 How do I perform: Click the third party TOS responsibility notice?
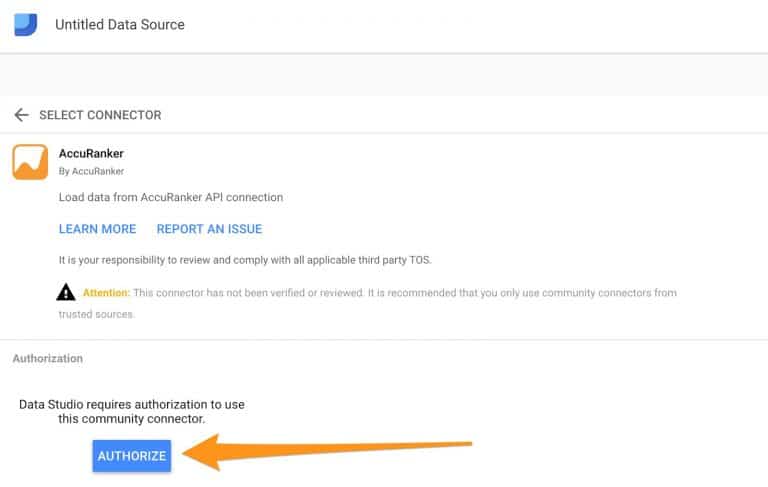245,260
